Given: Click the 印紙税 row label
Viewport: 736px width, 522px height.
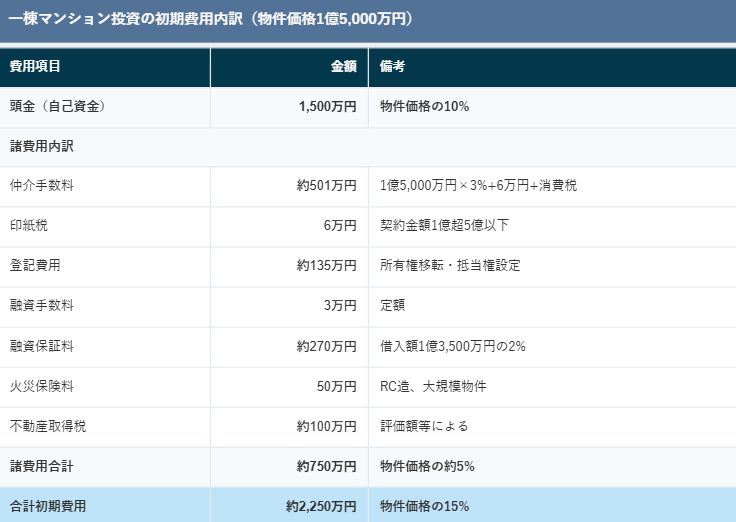Looking at the screenshot, I should [28, 226].
